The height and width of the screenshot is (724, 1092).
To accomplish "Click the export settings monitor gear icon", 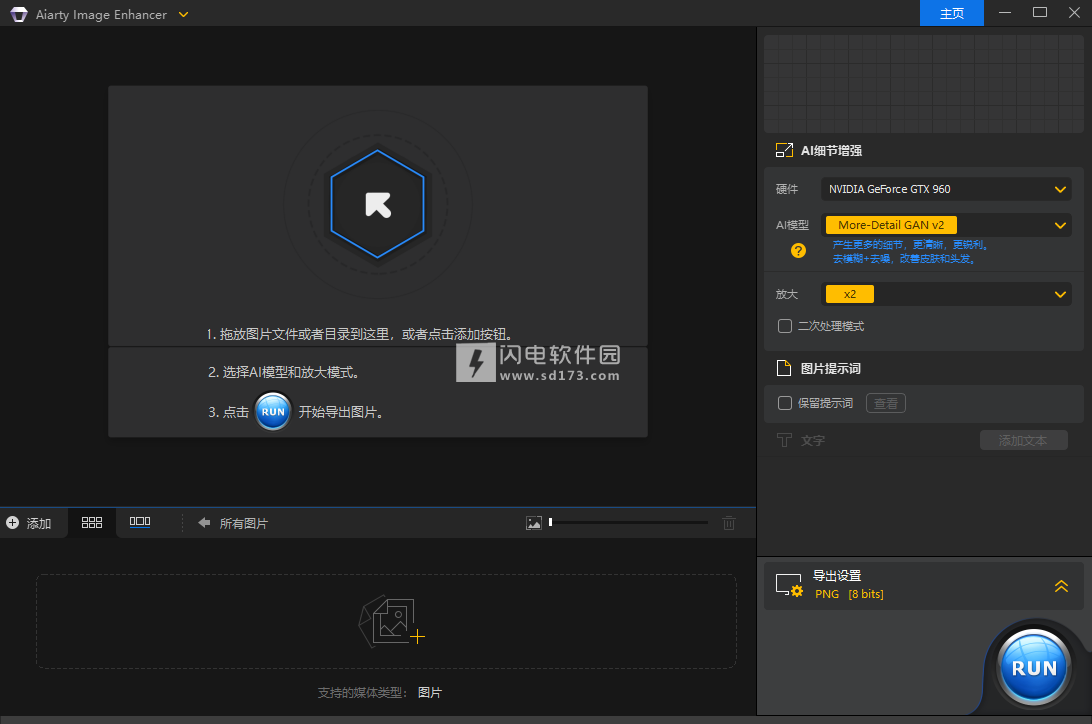I will click(x=790, y=585).
